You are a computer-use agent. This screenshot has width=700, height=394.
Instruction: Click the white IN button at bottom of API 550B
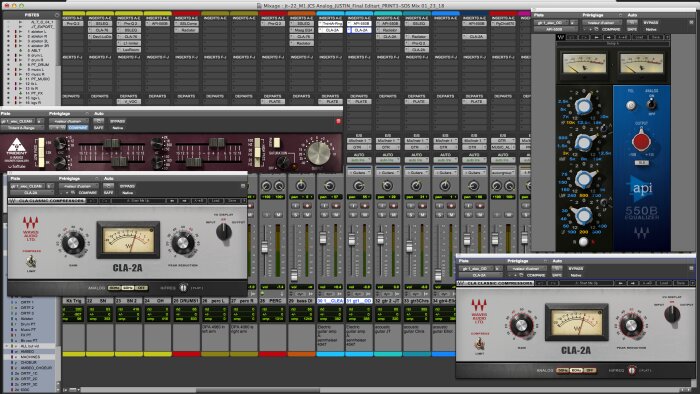click(583, 241)
